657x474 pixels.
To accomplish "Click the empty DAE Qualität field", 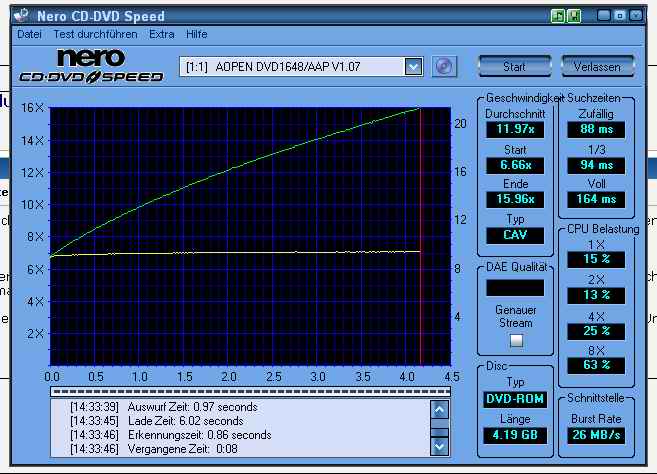I will (515, 288).
